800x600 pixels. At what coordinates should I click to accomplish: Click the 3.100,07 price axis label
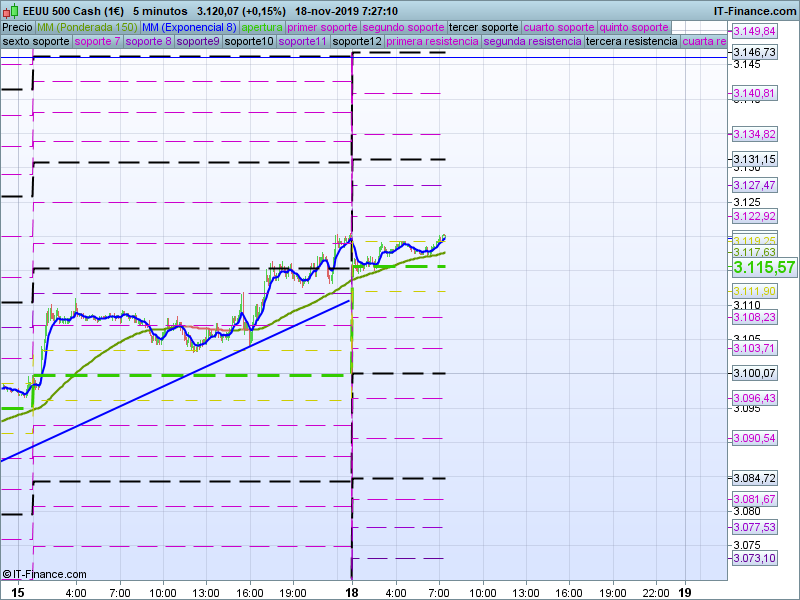[x=754, y=373]
